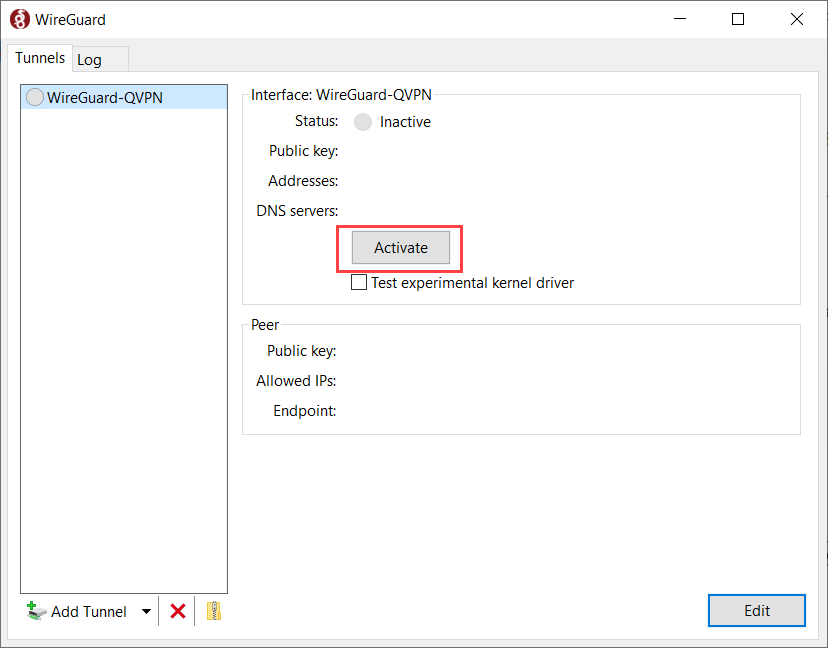Open the Edit tunnel button
The image size is (828, 648).
[757, 611]
